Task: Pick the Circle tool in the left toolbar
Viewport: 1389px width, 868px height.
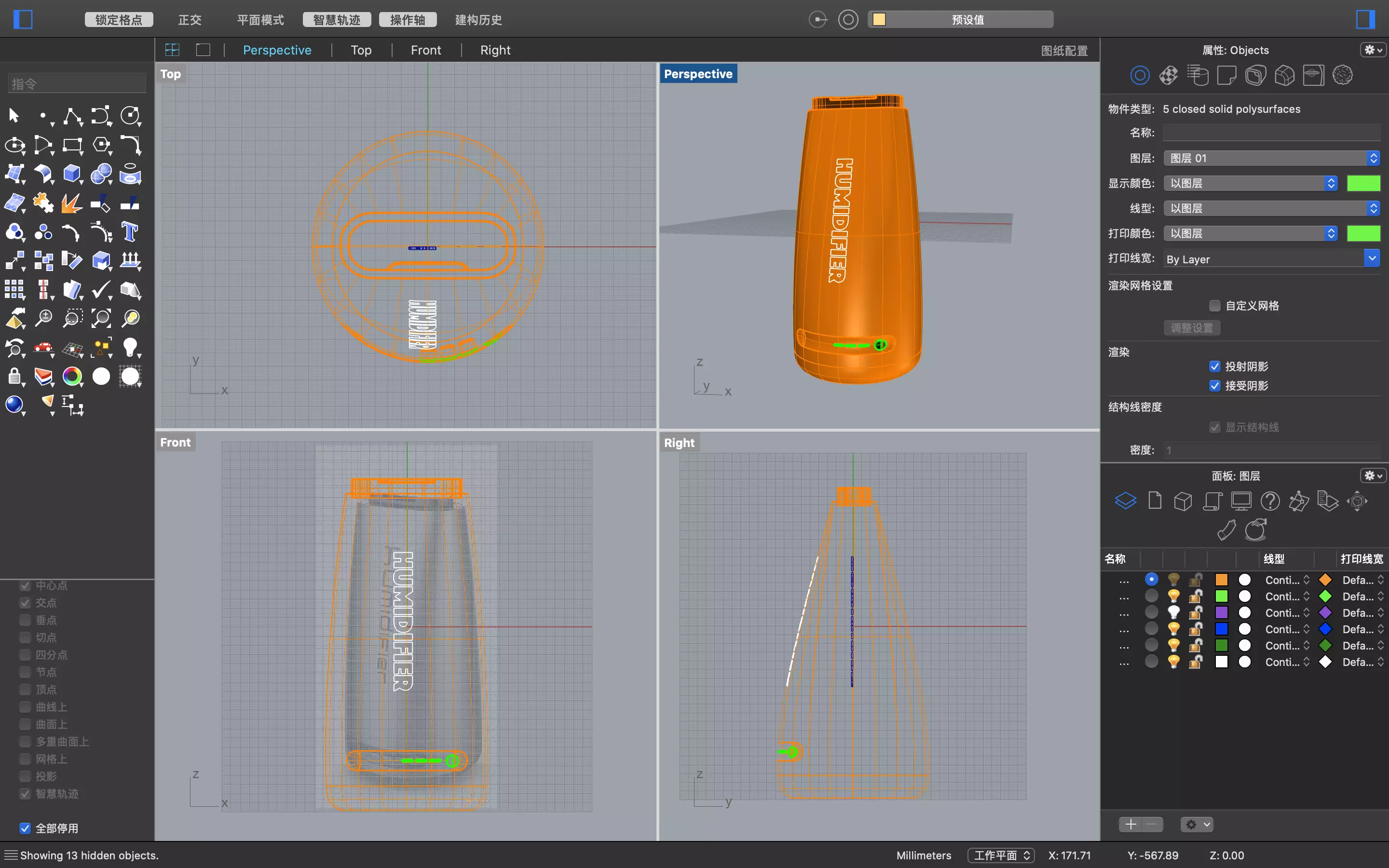Action: [130, 115]
